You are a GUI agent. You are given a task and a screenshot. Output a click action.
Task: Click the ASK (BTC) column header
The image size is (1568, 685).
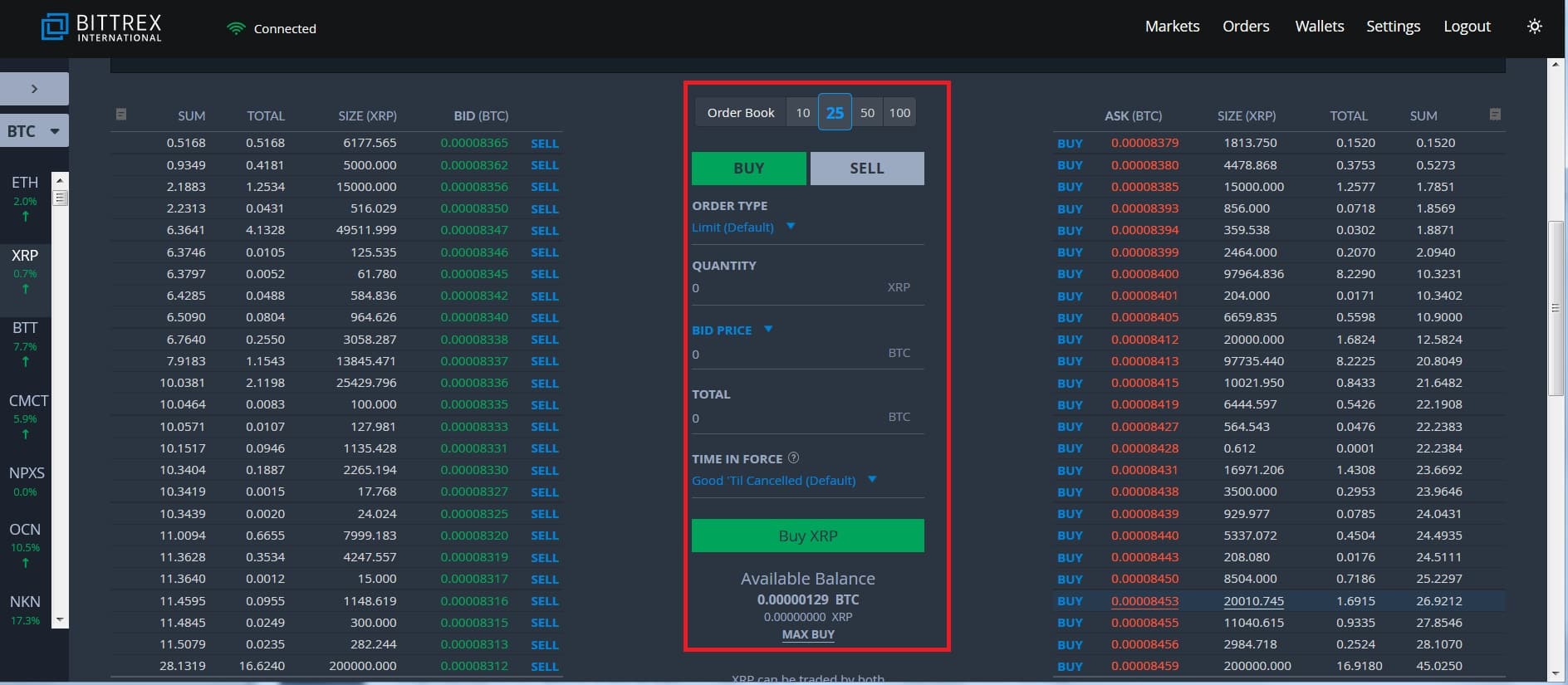tap(1133, 115)
